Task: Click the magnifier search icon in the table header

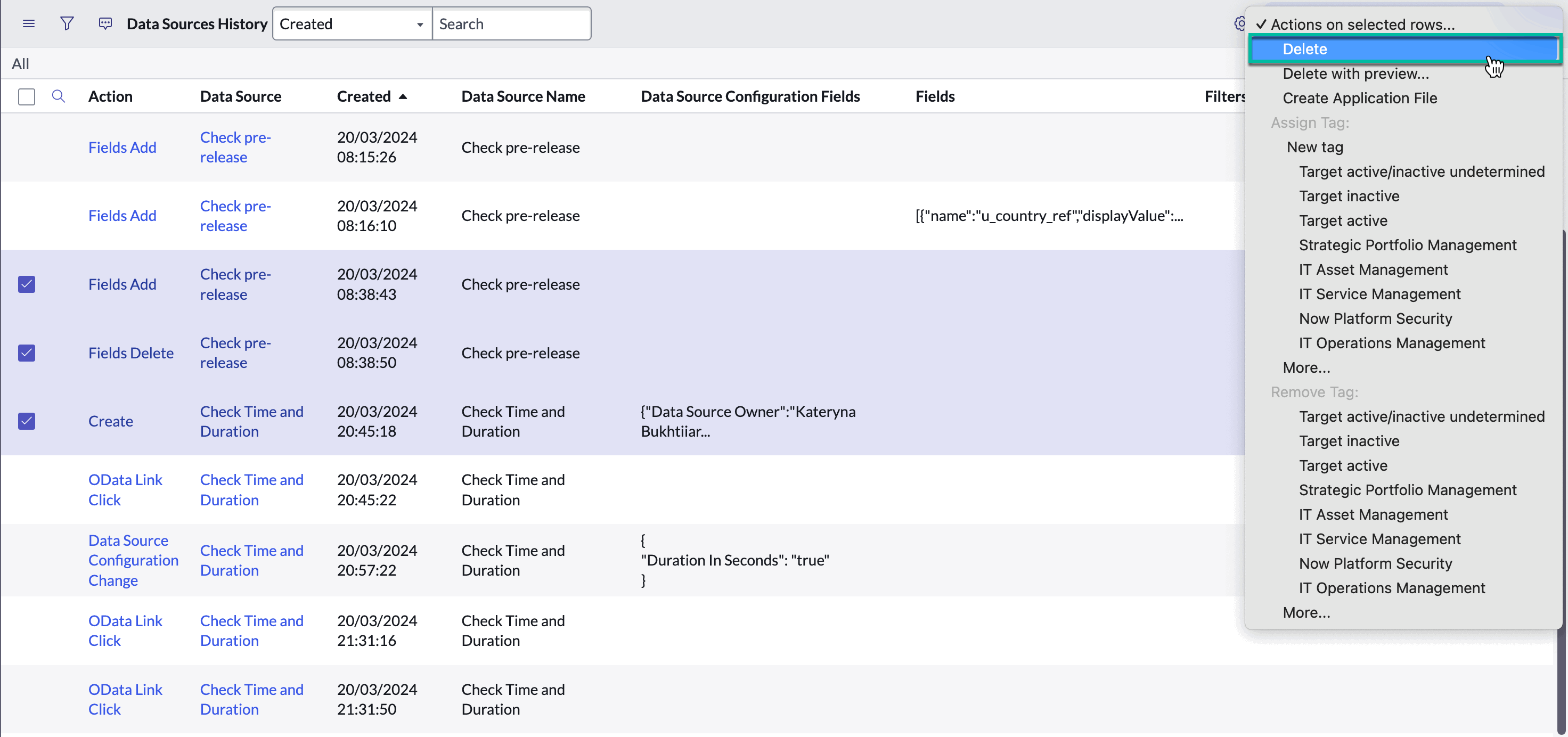Action: pyautogui.click(x=59, y=96)
